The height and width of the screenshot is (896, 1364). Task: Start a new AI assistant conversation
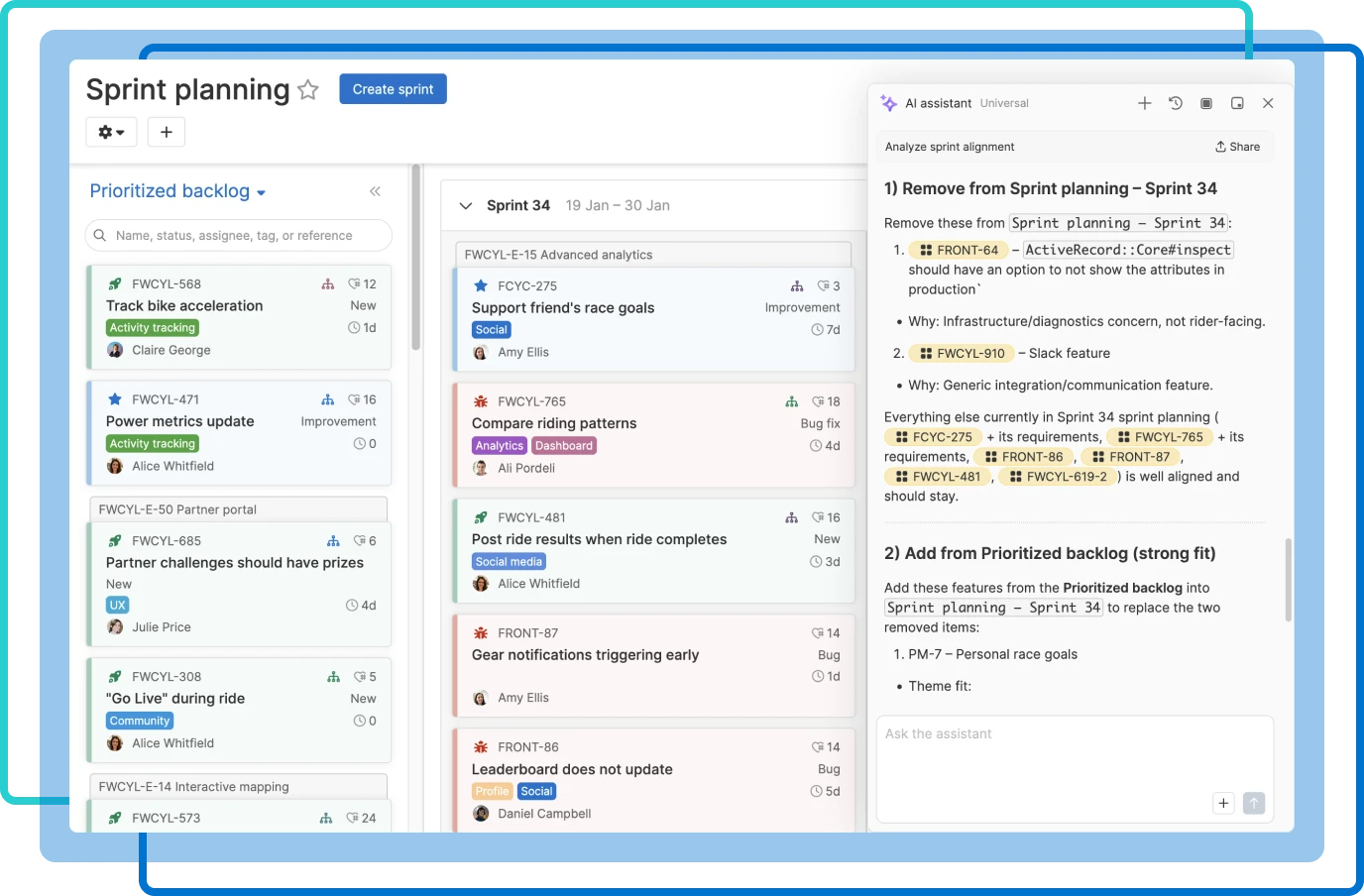(1144, 102)
